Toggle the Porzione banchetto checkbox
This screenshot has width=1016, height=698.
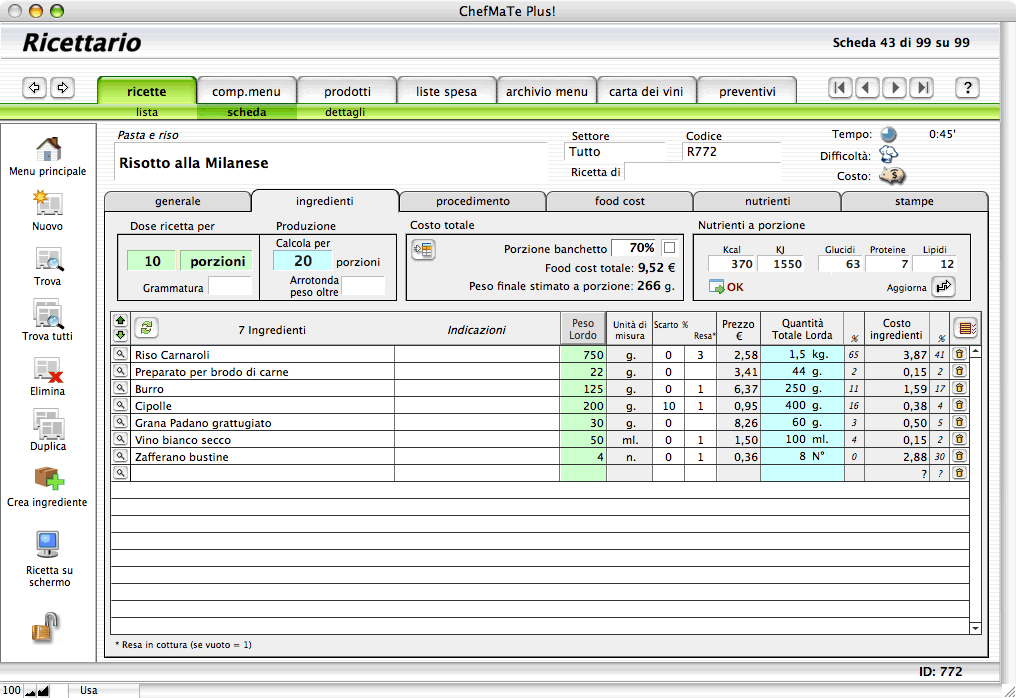pos(669,248)
